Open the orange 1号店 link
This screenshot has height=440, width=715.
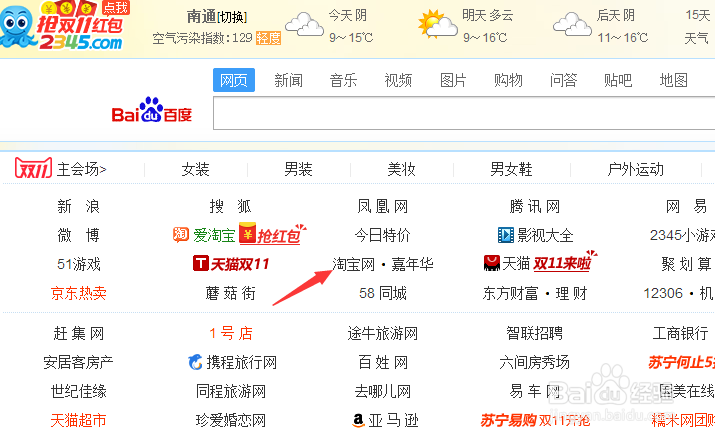[230, 333]
